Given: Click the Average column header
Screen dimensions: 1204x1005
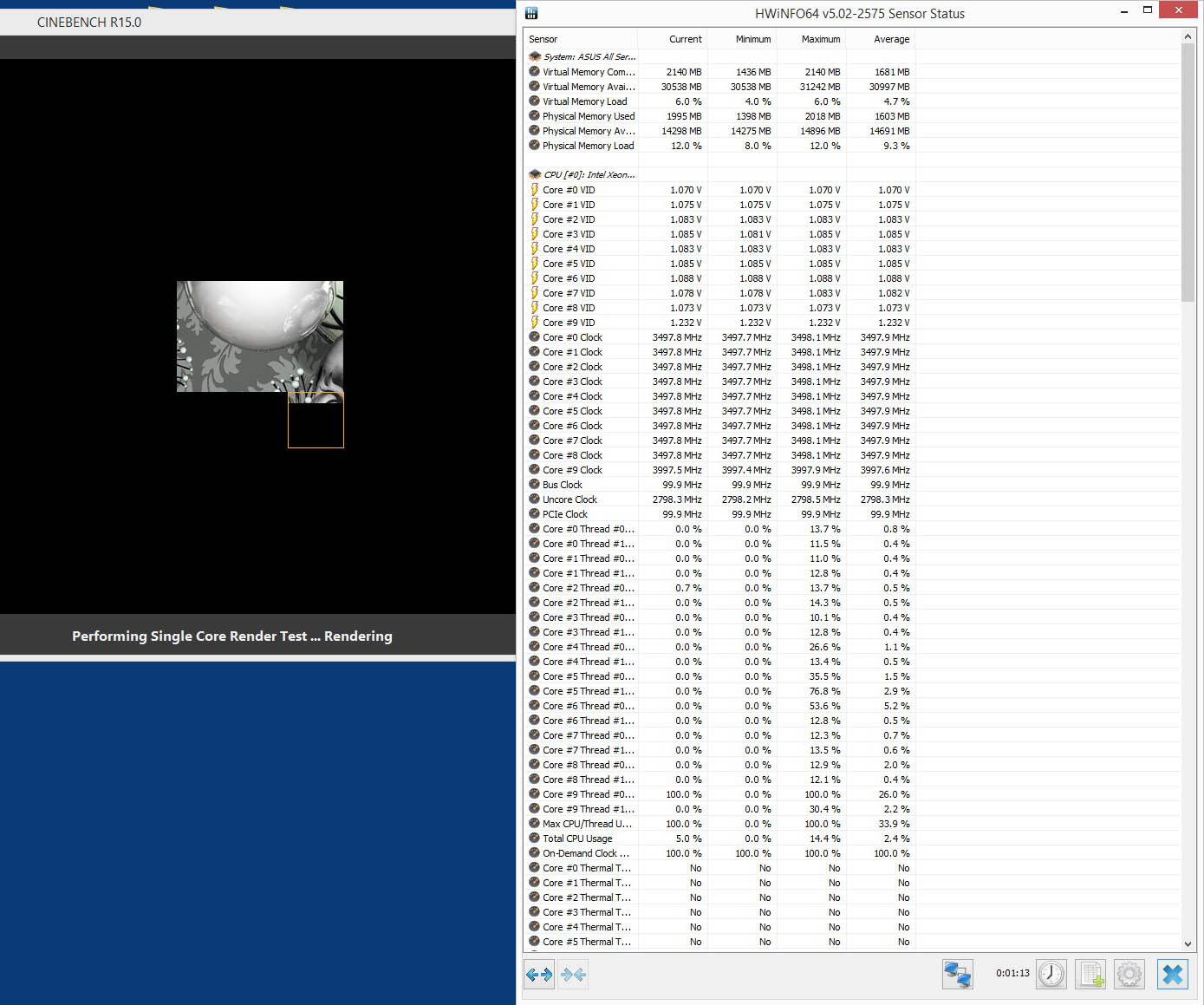Looking at the screenshot, I should tap(881, 39).
